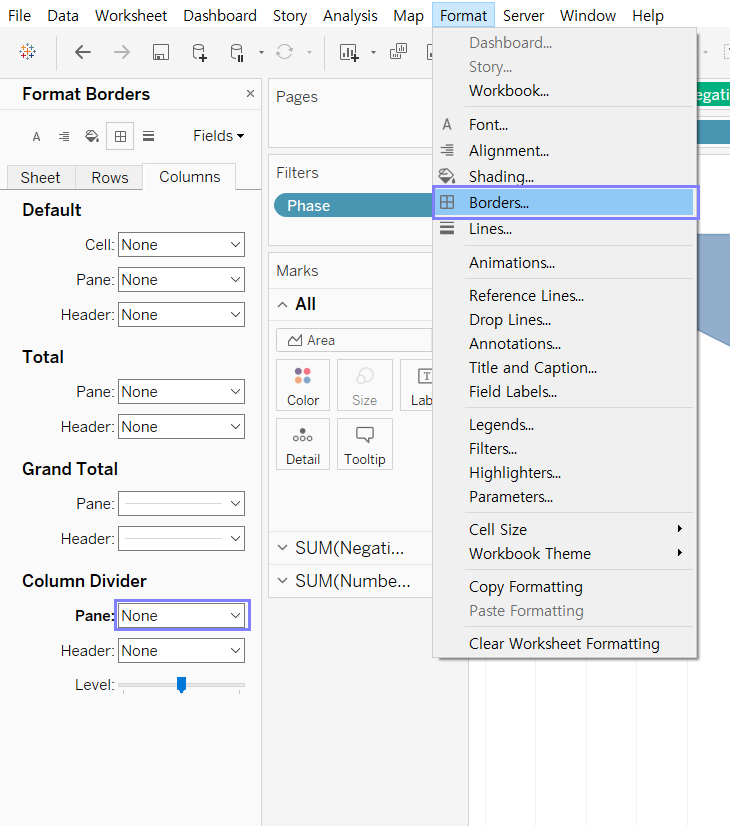Switch to the Columns tab
This screenshot has width=730, height=826.
coord(190,177)
